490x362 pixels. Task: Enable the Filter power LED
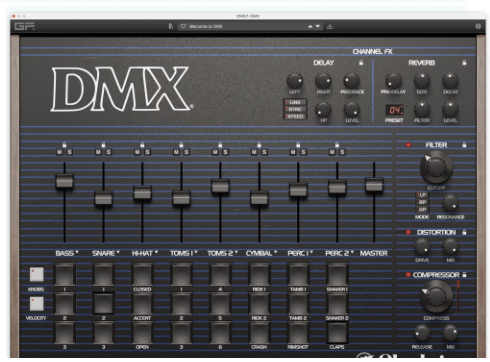[x=408, y=145]
